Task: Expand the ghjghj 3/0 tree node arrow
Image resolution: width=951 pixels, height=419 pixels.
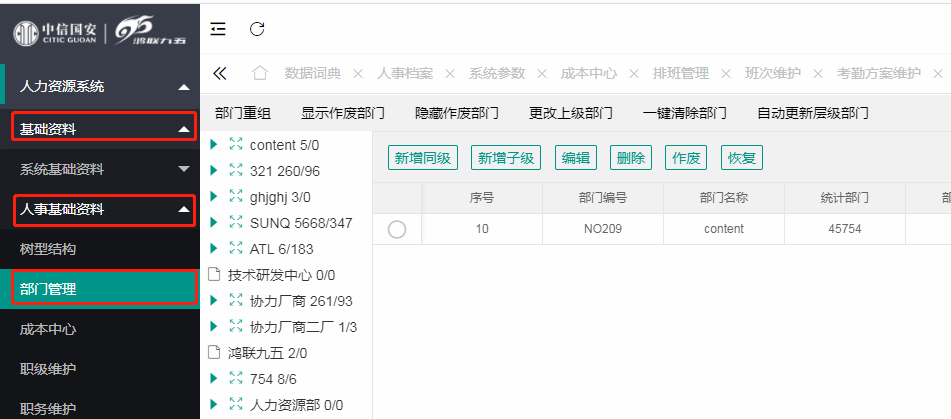Action: tap(213, 196)
